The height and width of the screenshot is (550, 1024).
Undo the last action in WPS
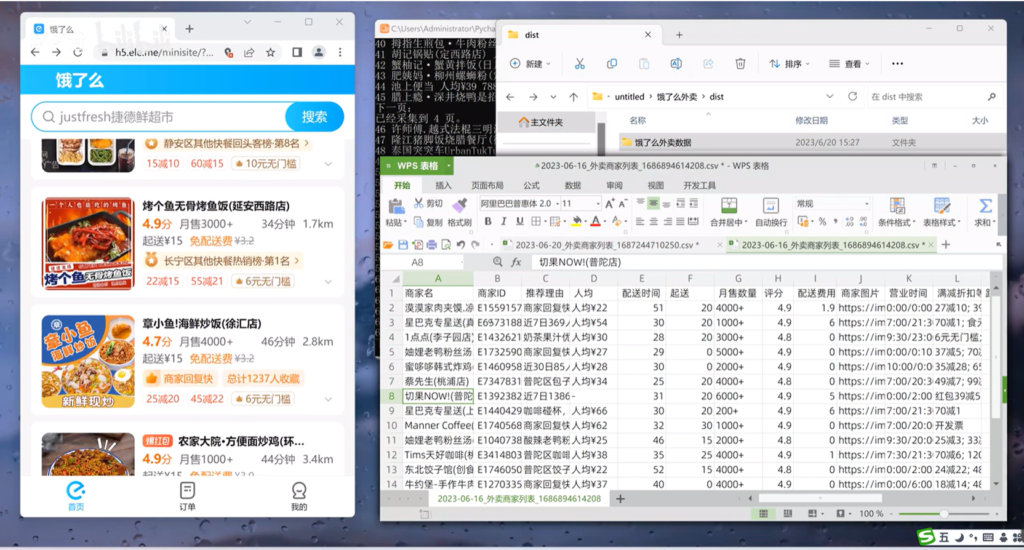click(460, 245)
